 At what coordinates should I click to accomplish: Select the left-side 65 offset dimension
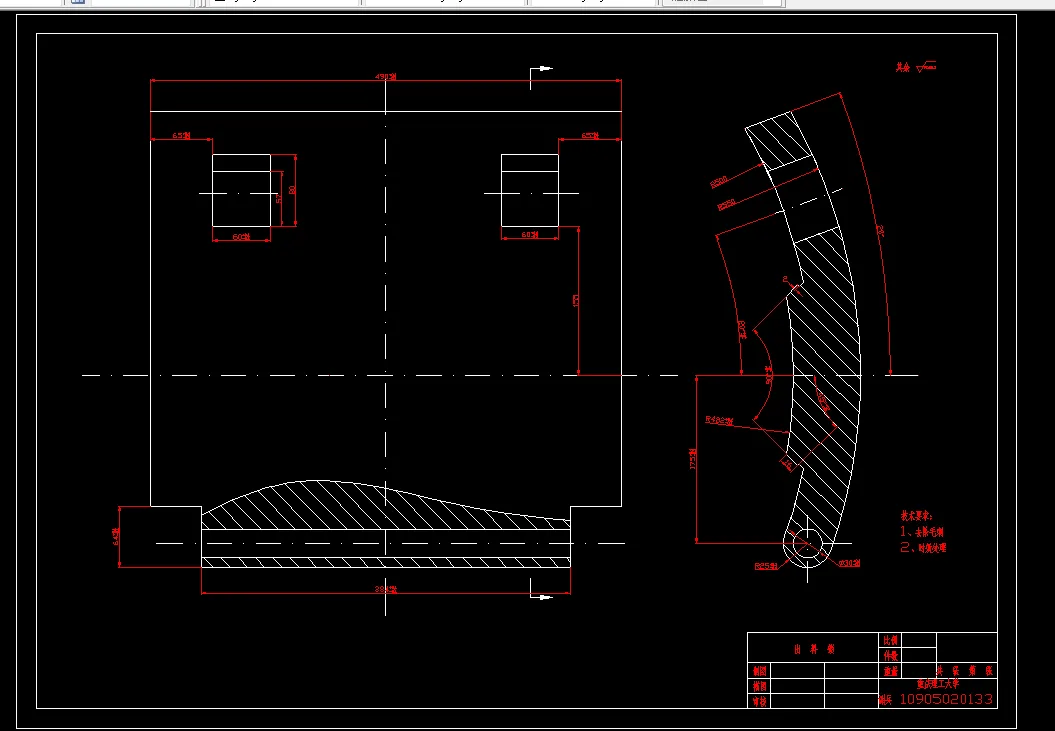tap(182, 135)
